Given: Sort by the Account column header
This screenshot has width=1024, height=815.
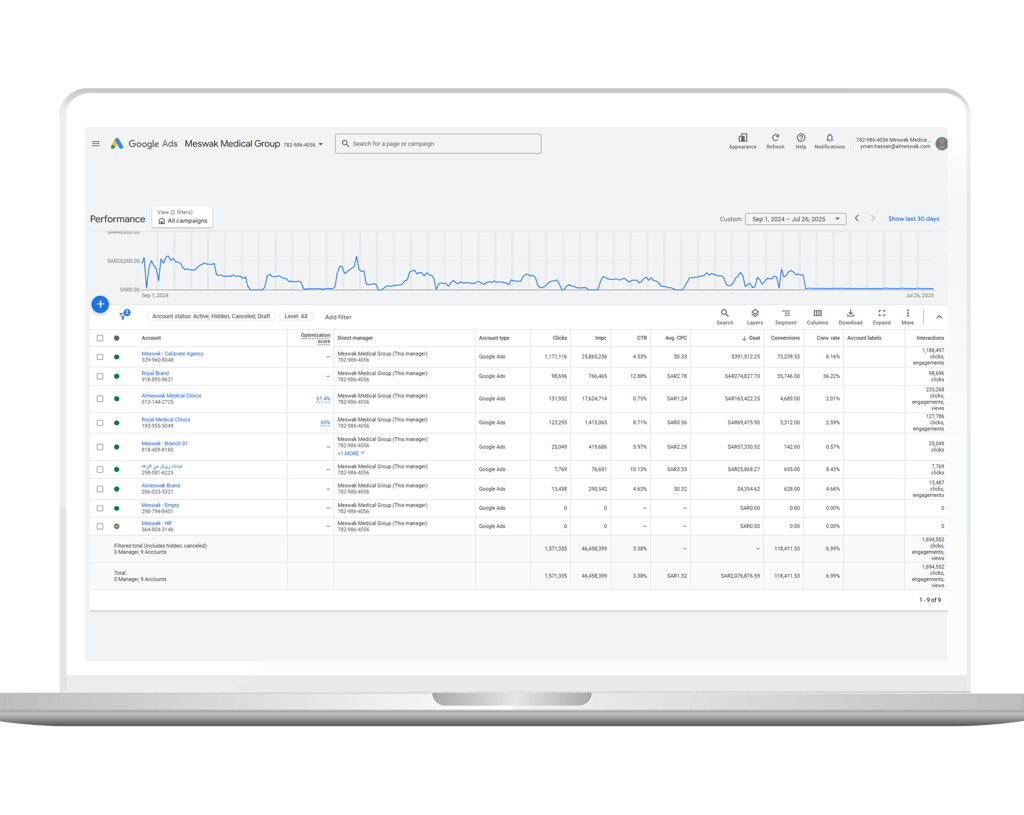Looking at the screenshot, I should tap(151, 338).
